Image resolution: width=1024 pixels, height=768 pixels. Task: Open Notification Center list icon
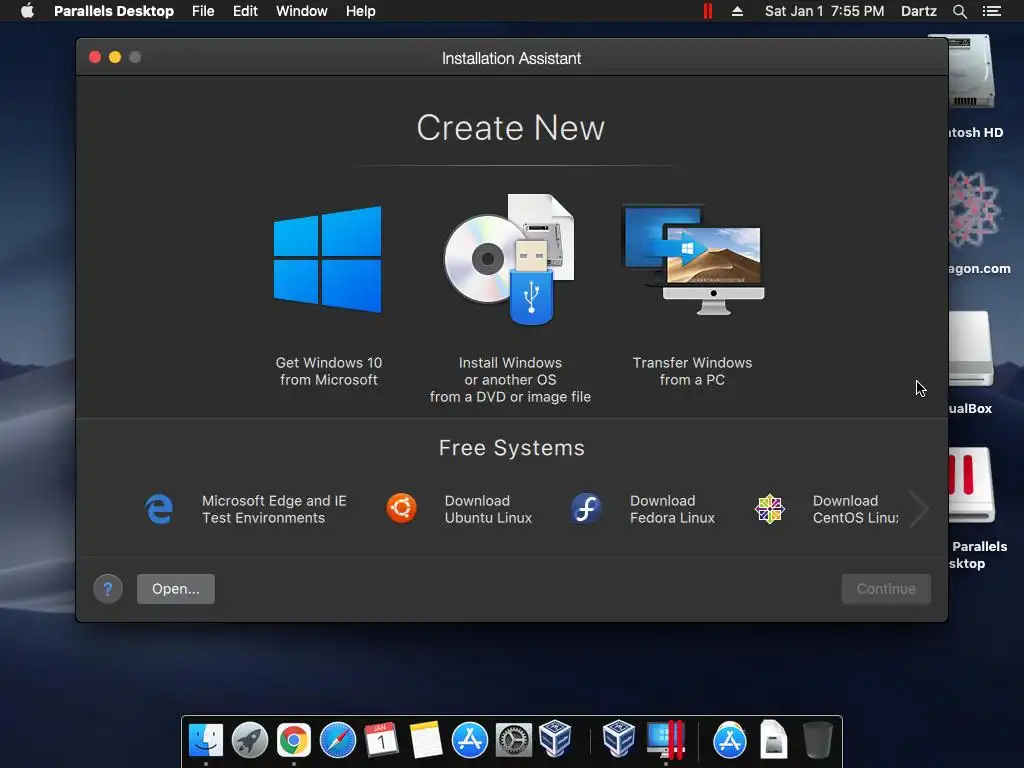[x=992, y=11]
